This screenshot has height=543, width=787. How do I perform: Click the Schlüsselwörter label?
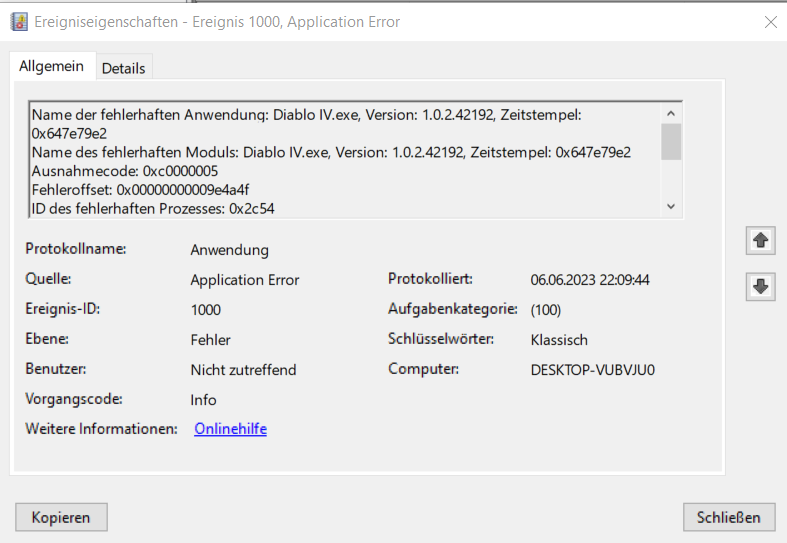click(x=441, y=339)
